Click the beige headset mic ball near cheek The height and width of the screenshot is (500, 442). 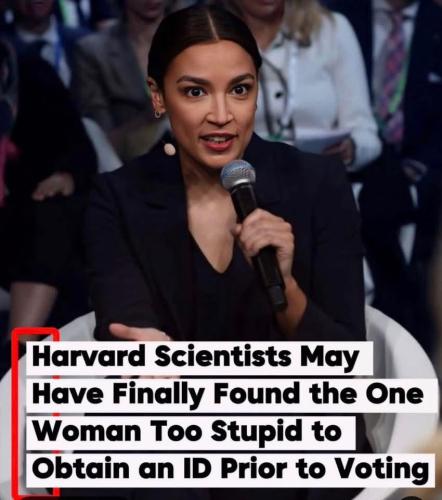pyautogui.click(x=170, y=149)
